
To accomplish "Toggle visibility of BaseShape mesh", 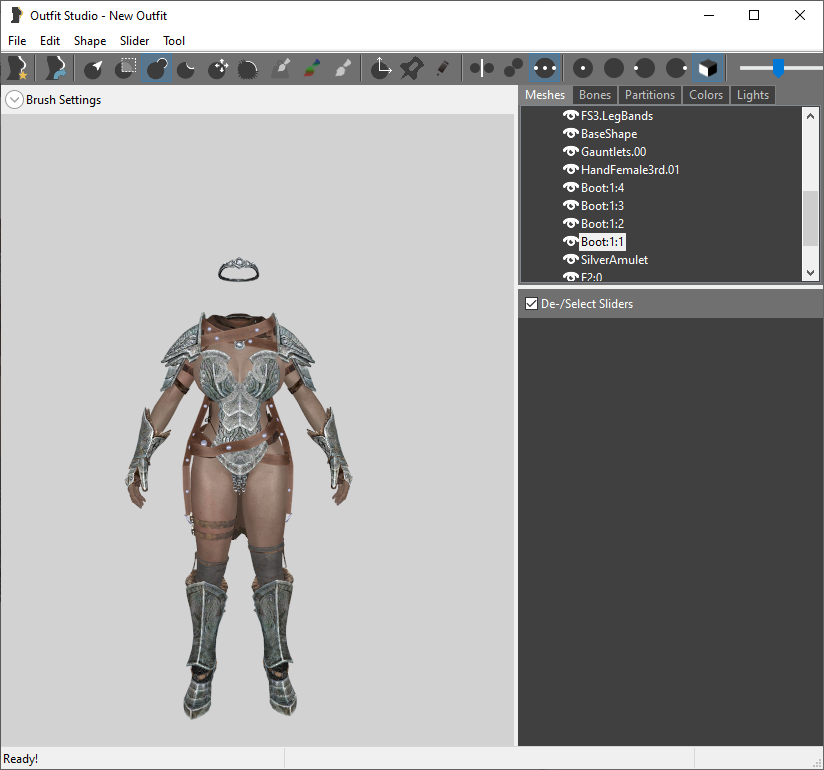I will pos(571,134).
